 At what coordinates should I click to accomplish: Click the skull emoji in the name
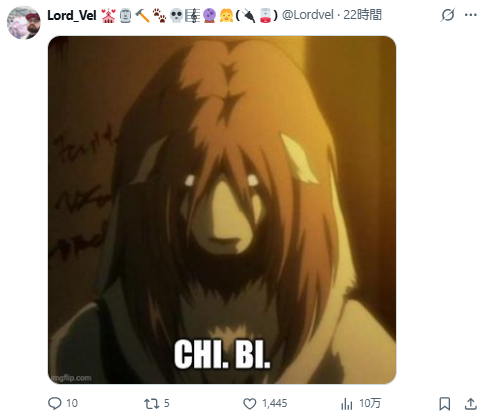click(176, 16)
